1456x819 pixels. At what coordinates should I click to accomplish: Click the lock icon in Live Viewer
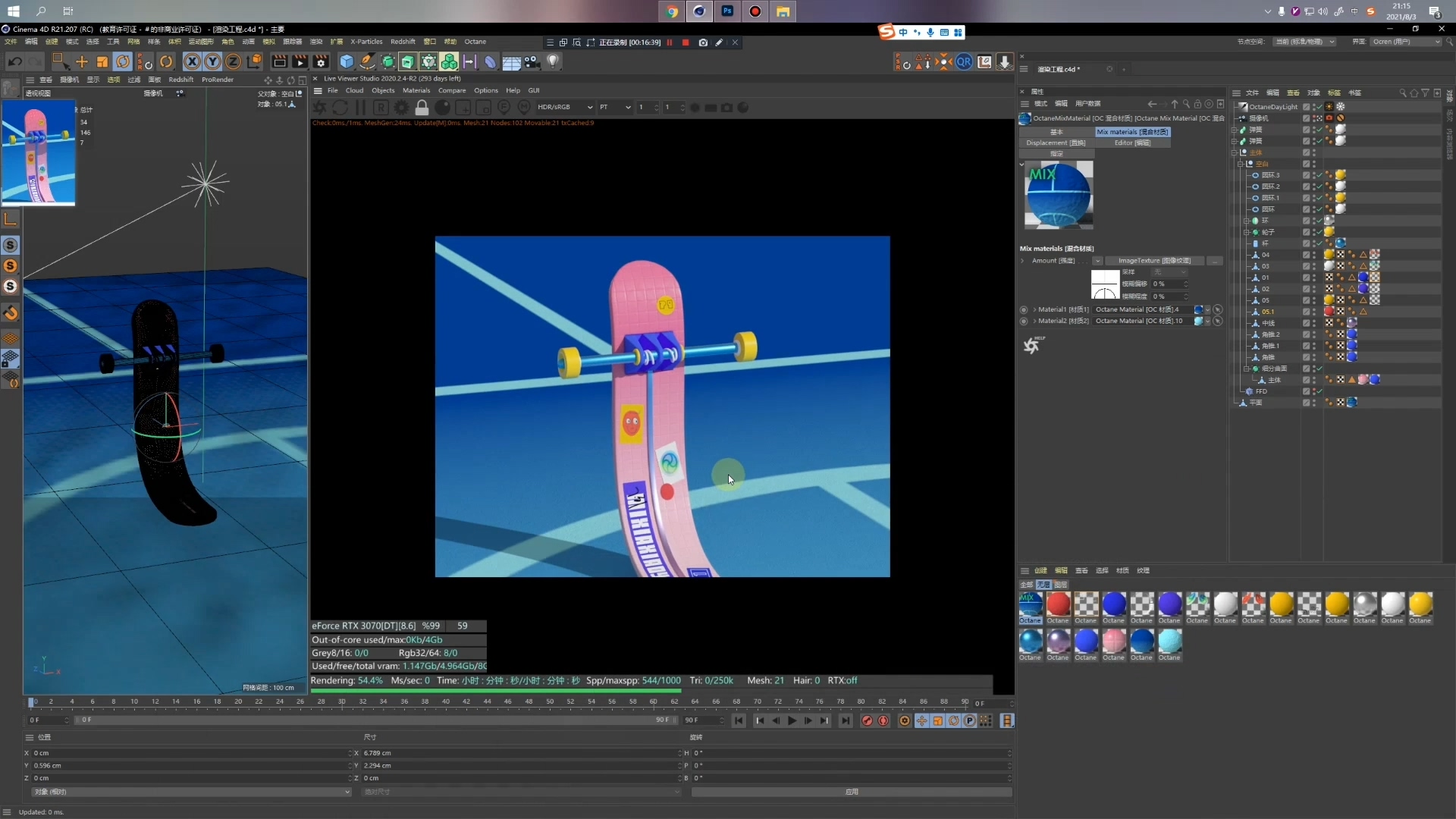click(422, 108)
